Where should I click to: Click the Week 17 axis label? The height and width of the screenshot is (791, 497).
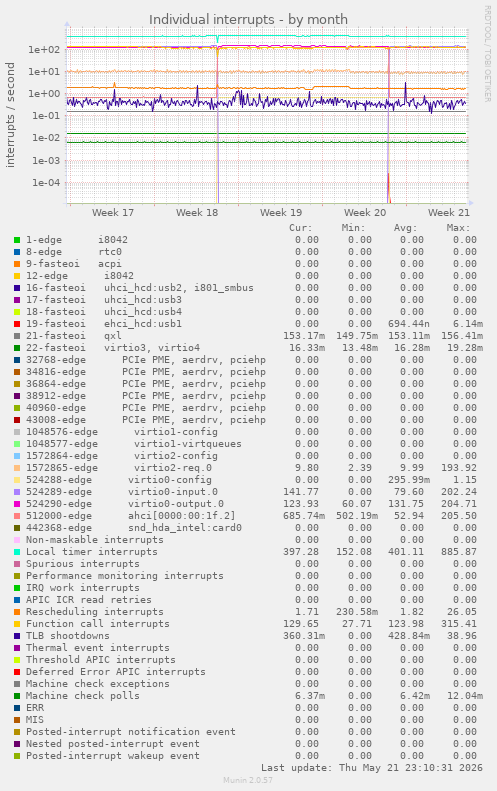(113, 212)
